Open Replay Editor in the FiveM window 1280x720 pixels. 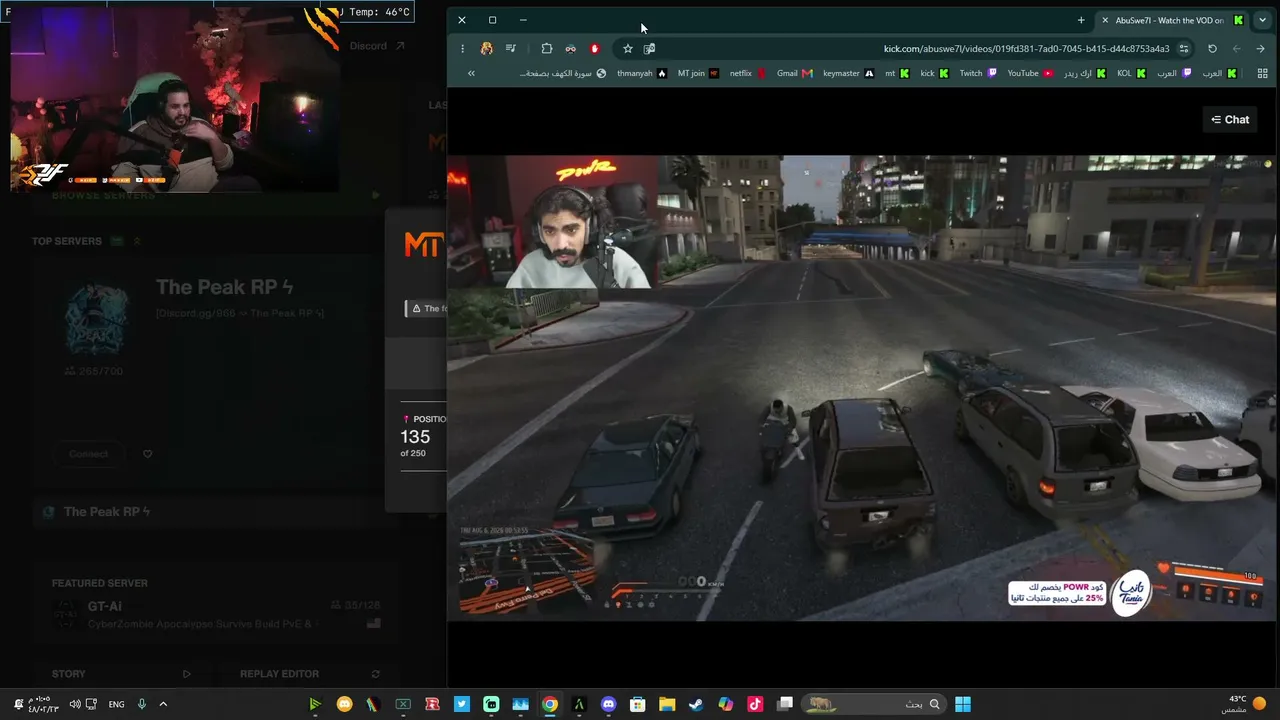(x=310, y=674)
